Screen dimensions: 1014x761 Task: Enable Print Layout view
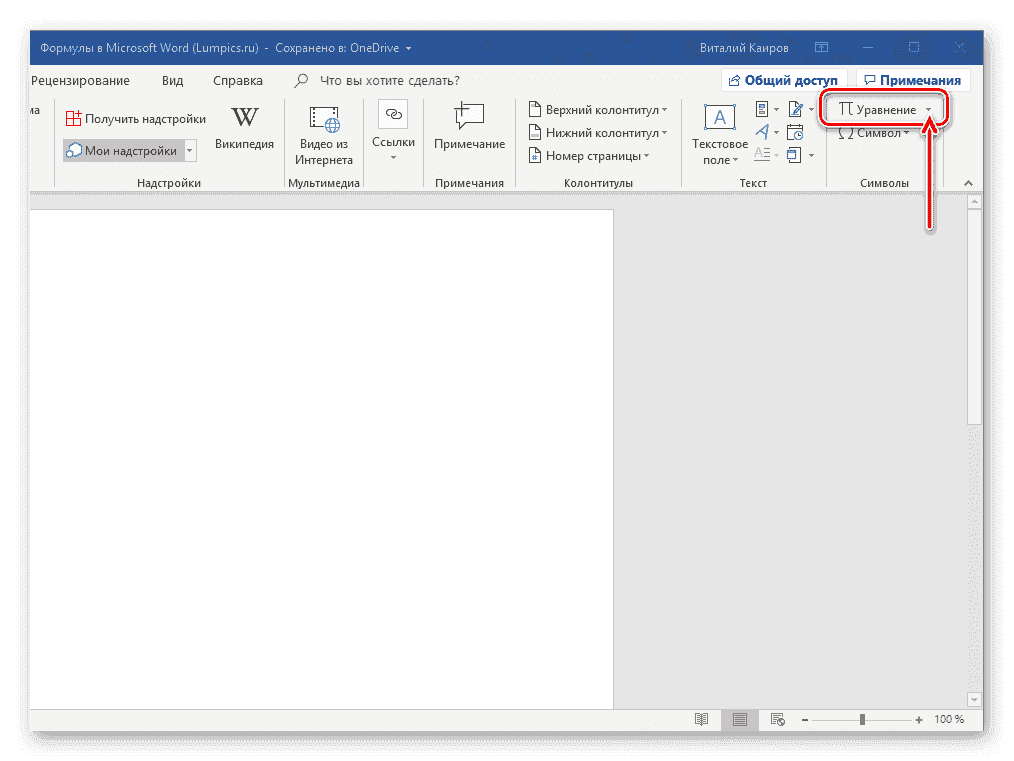tap(739, 719)
